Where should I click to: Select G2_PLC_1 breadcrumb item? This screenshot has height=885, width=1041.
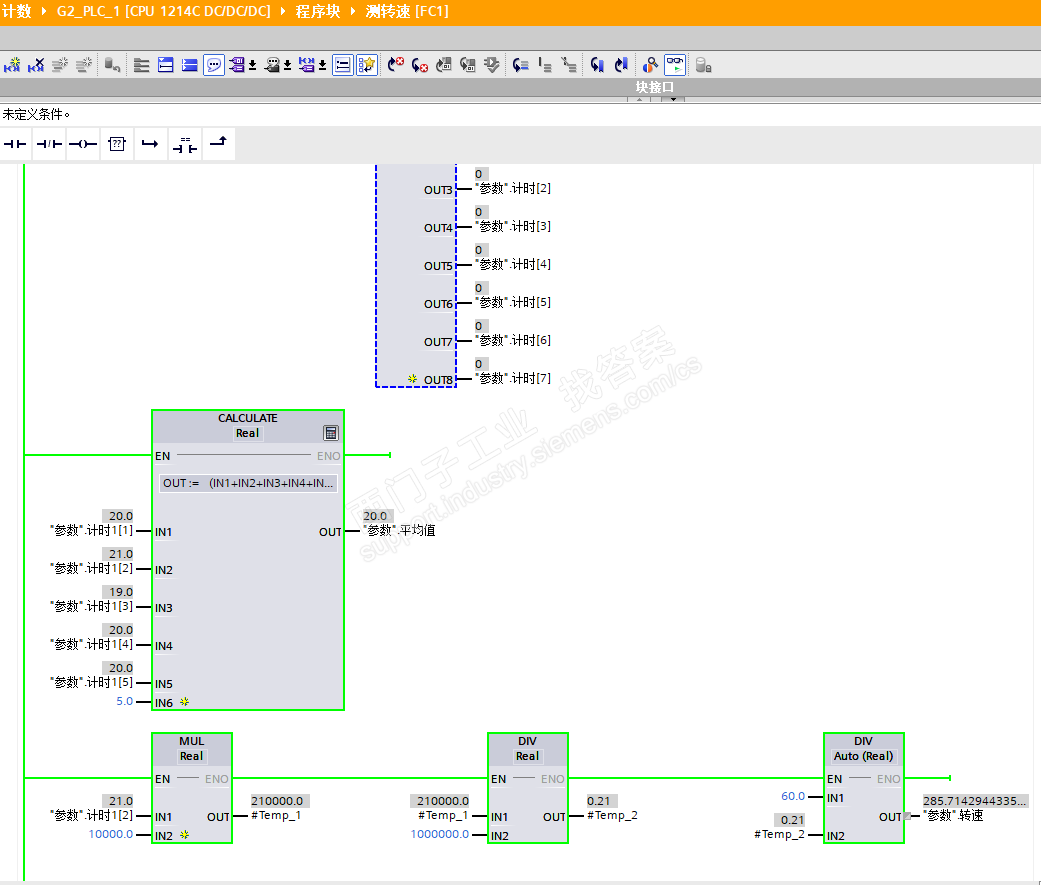[x=163, y=11]
